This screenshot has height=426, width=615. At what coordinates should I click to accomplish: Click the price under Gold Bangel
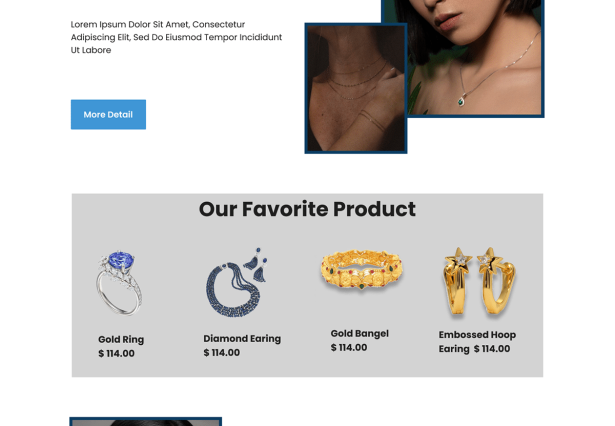click(x=349, y=348)
